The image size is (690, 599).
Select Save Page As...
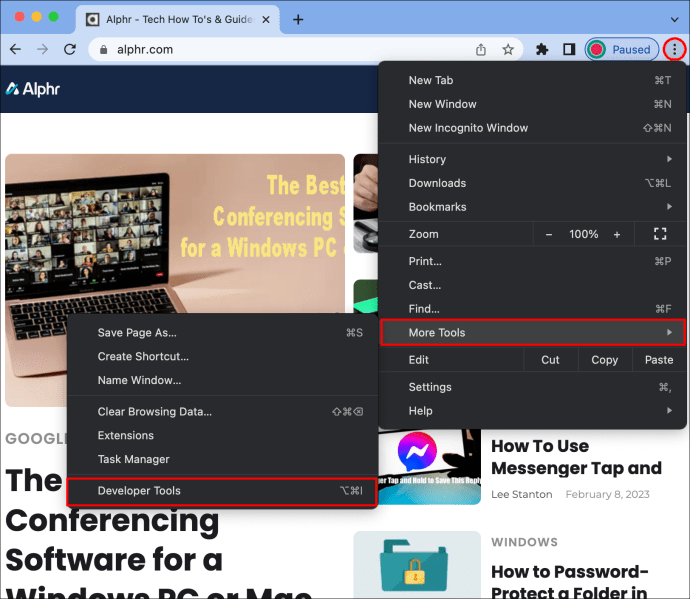(x=222, y=332)
